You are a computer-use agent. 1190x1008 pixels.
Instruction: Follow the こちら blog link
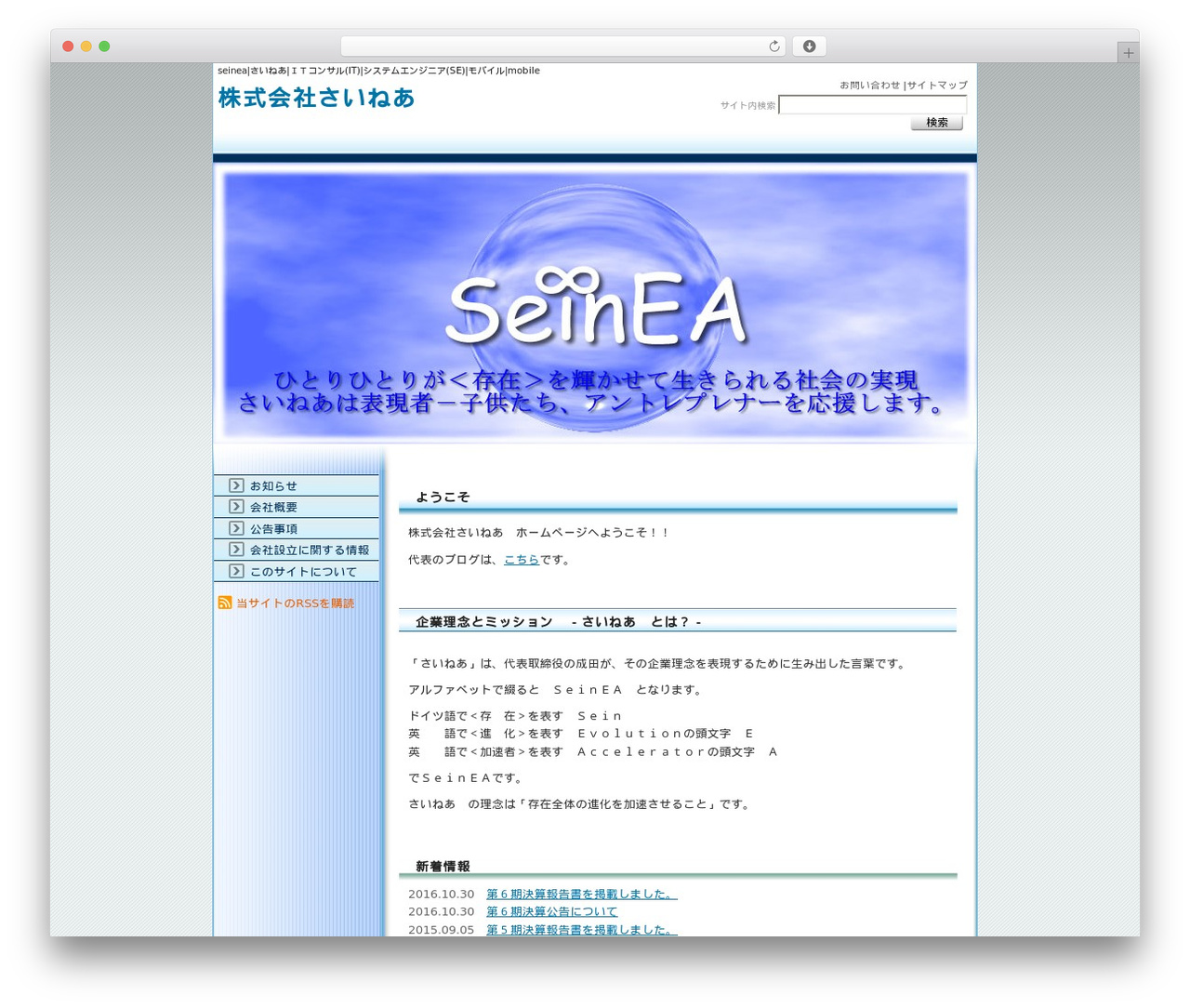point(522,560)
